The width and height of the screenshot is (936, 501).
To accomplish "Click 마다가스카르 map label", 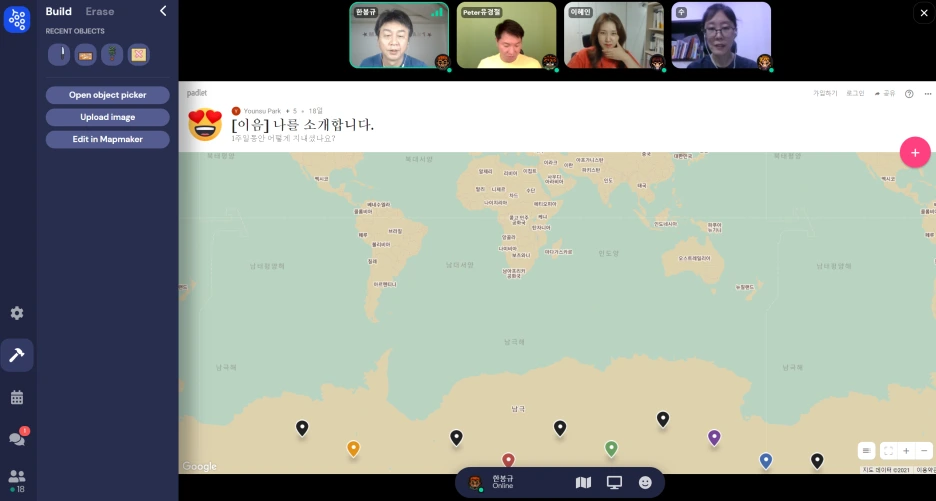I will pos(558,252).
